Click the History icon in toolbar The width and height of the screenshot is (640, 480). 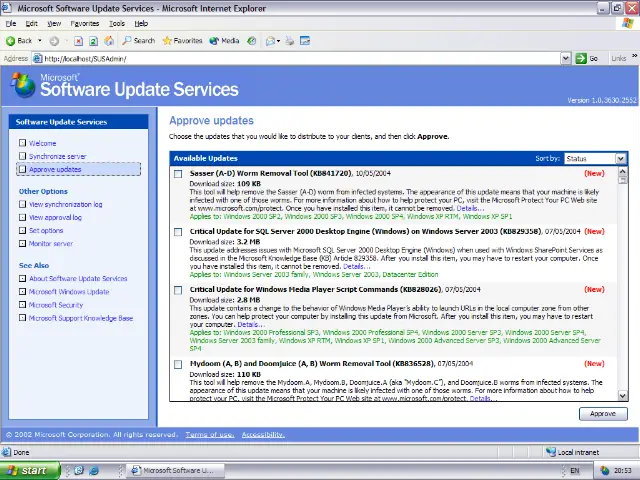coord(252,41)
